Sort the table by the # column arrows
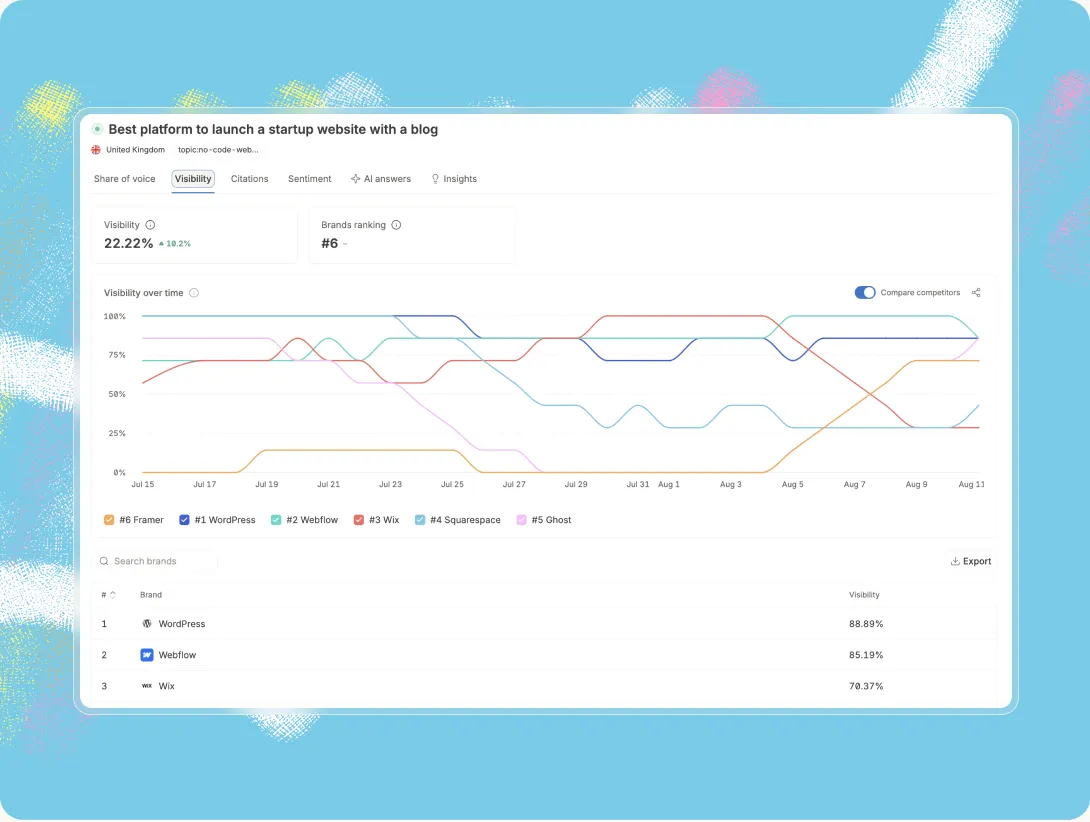This screenshot has width=1090, height=822. (113, 595)
